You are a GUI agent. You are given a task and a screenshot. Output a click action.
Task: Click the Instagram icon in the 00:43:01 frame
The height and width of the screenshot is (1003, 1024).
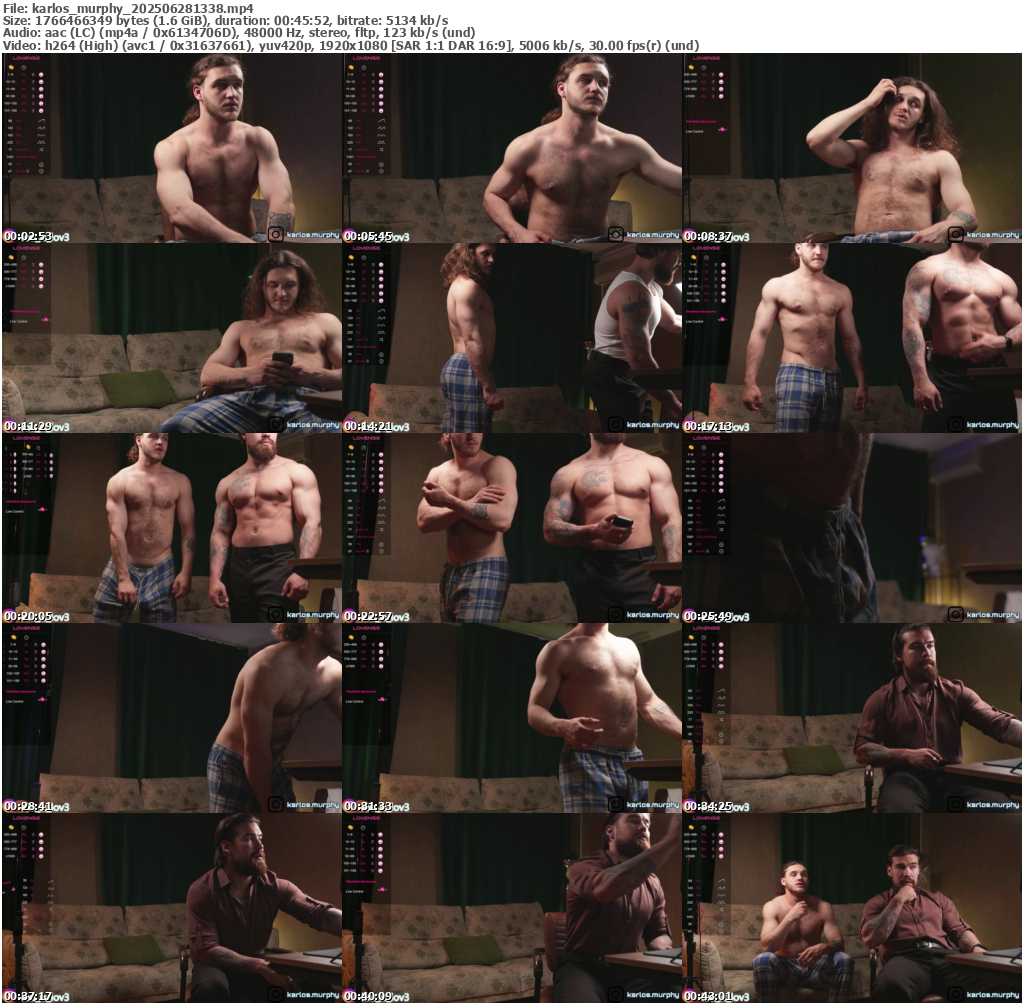[955, 994]
